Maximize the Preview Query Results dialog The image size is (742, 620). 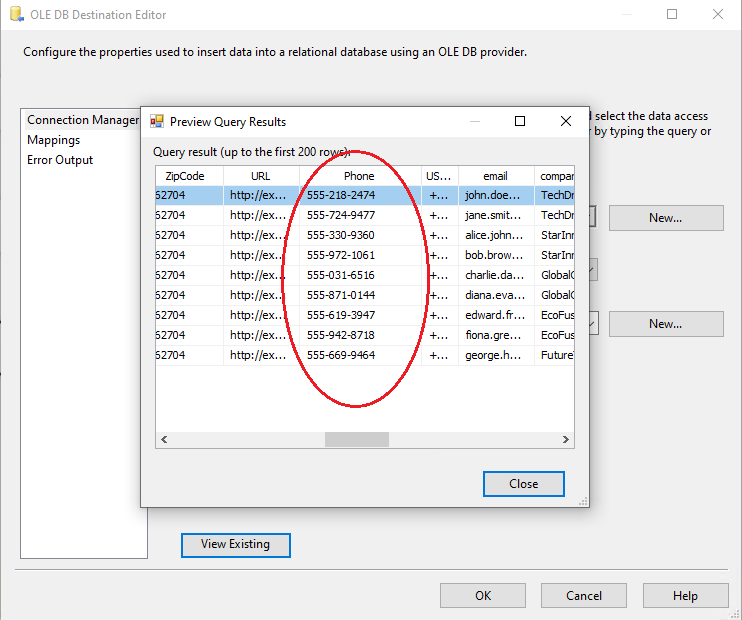520,121
